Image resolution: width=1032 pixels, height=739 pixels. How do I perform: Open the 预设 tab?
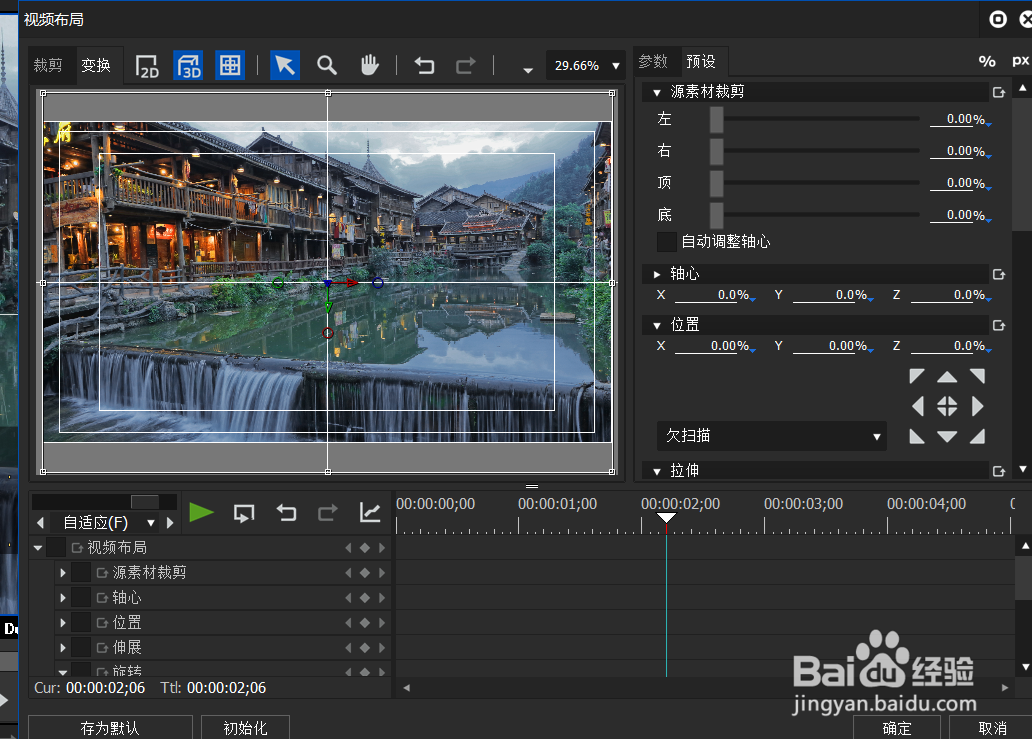[x=701, y=62]
